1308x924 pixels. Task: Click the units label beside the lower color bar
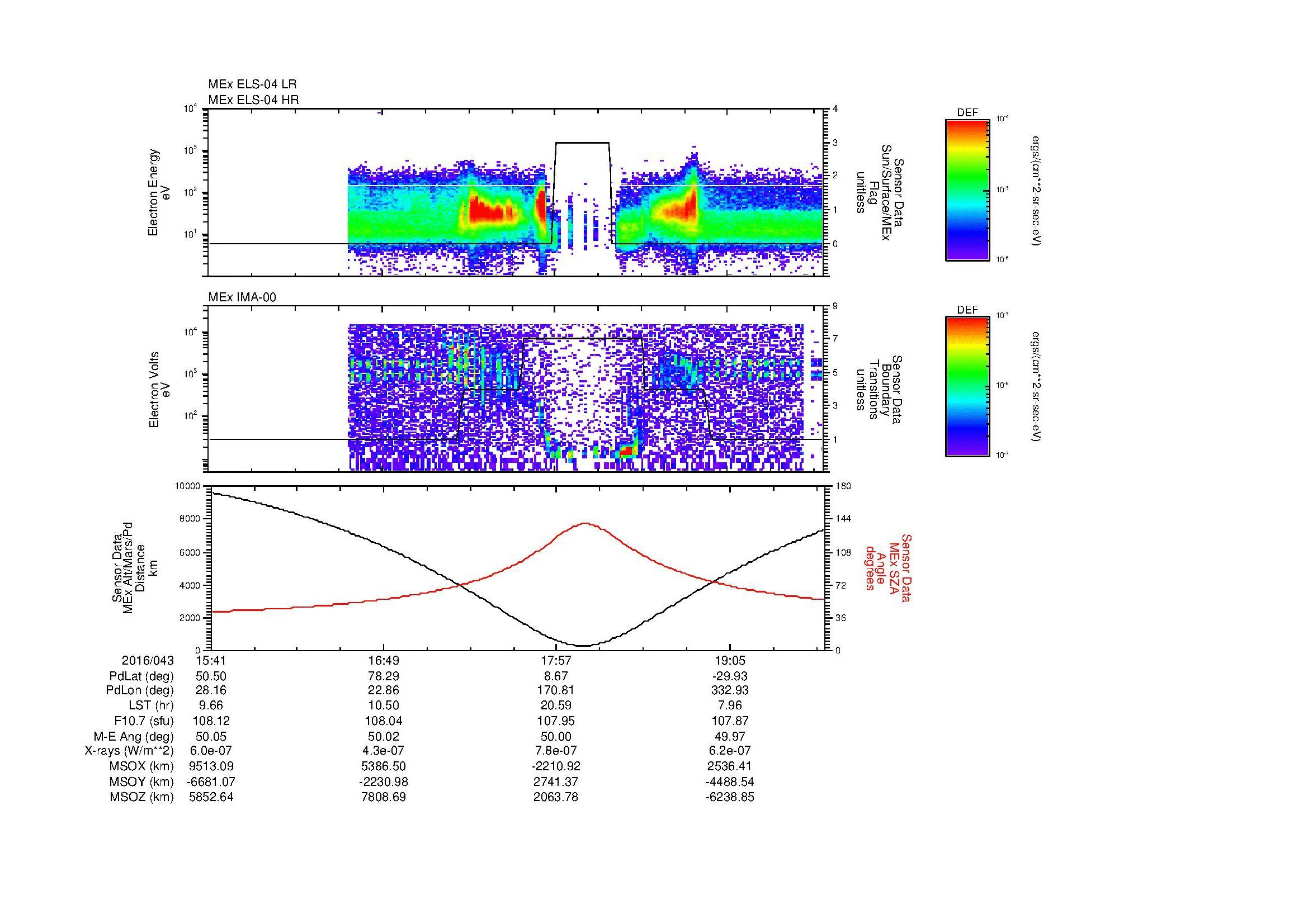1036,387
